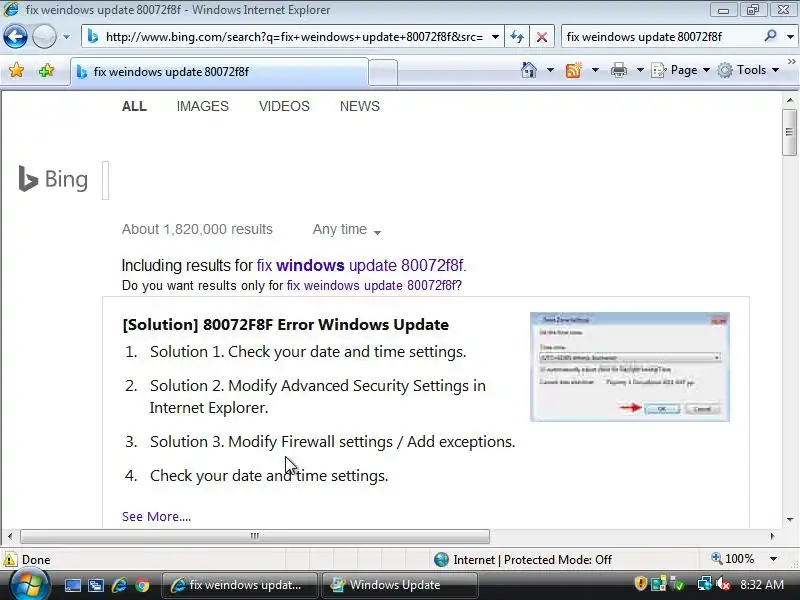
Task: Open the Tools menu
Action: point(748,70)
